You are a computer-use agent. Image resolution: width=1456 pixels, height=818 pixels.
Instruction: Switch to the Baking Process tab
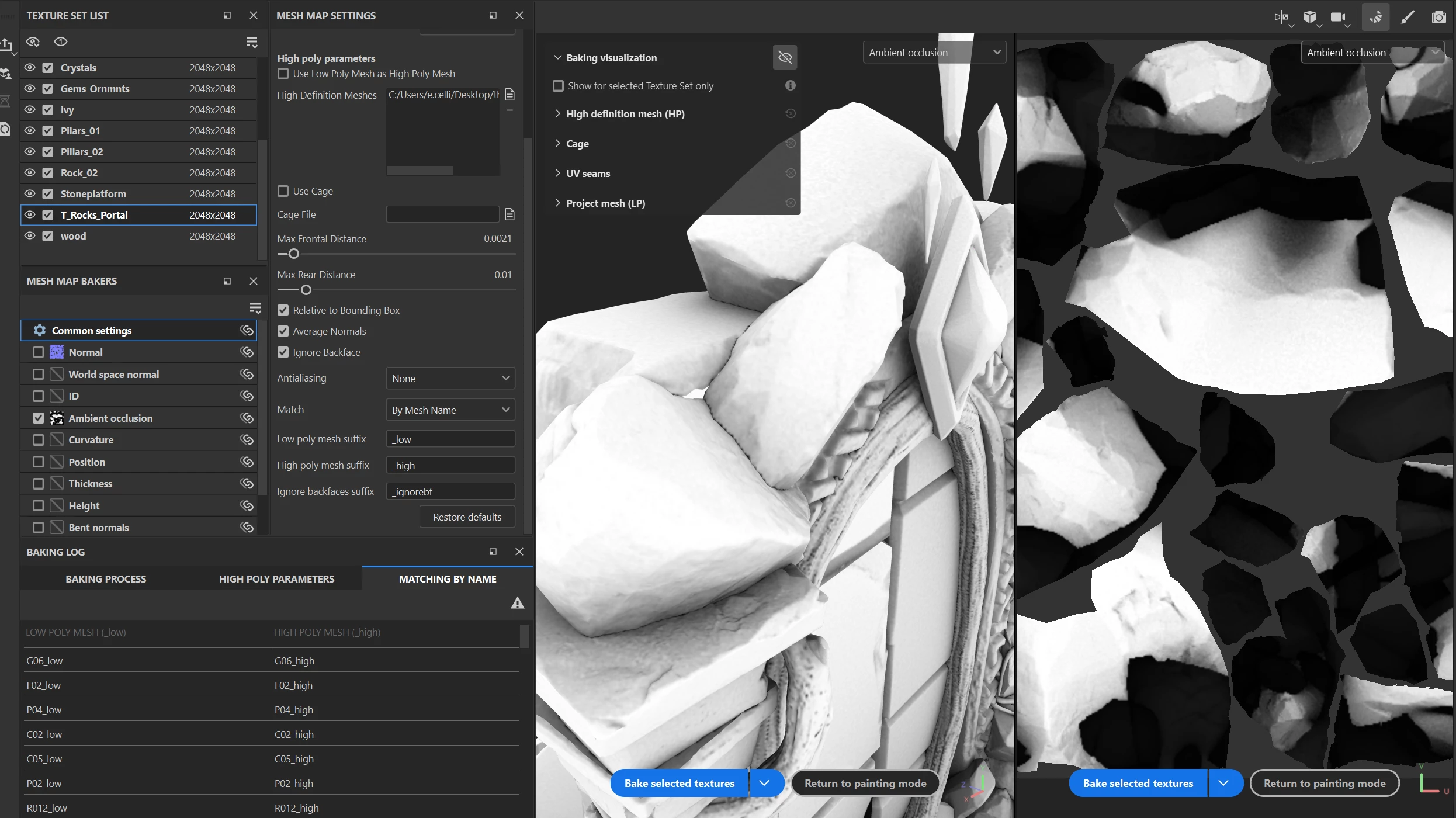pos(106,579)
